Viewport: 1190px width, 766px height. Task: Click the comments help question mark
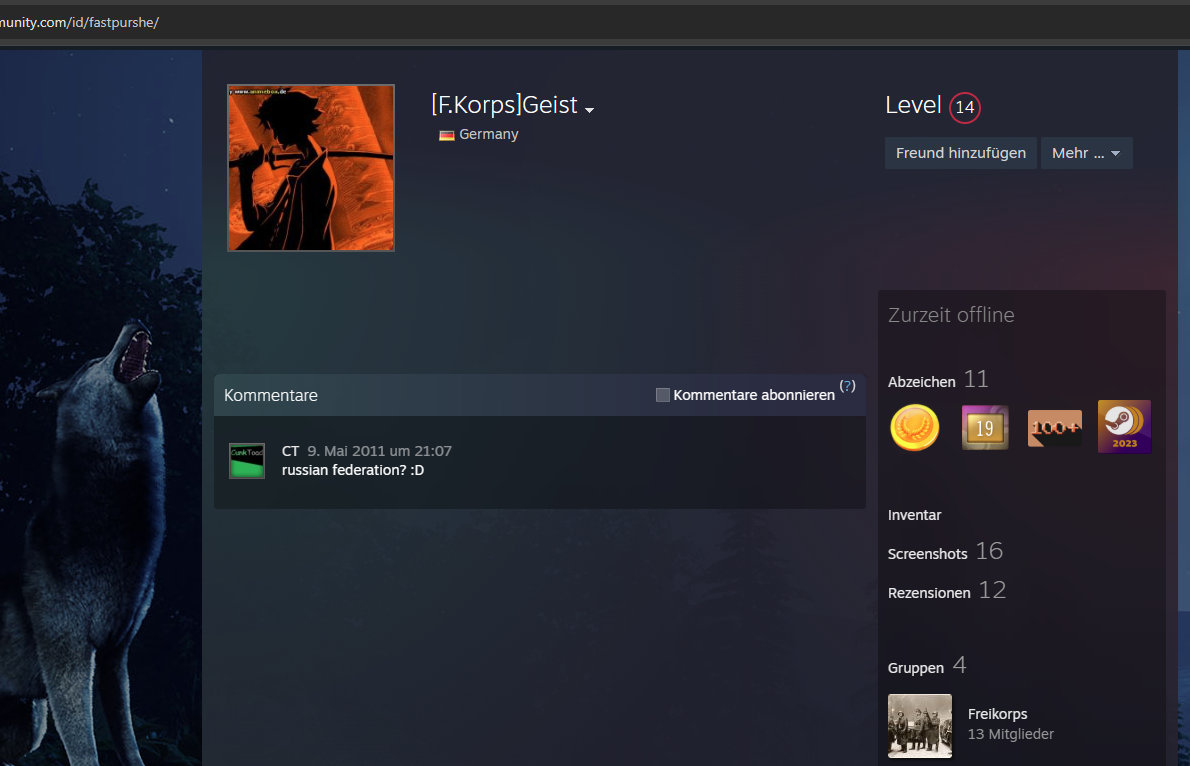(848, 386)
